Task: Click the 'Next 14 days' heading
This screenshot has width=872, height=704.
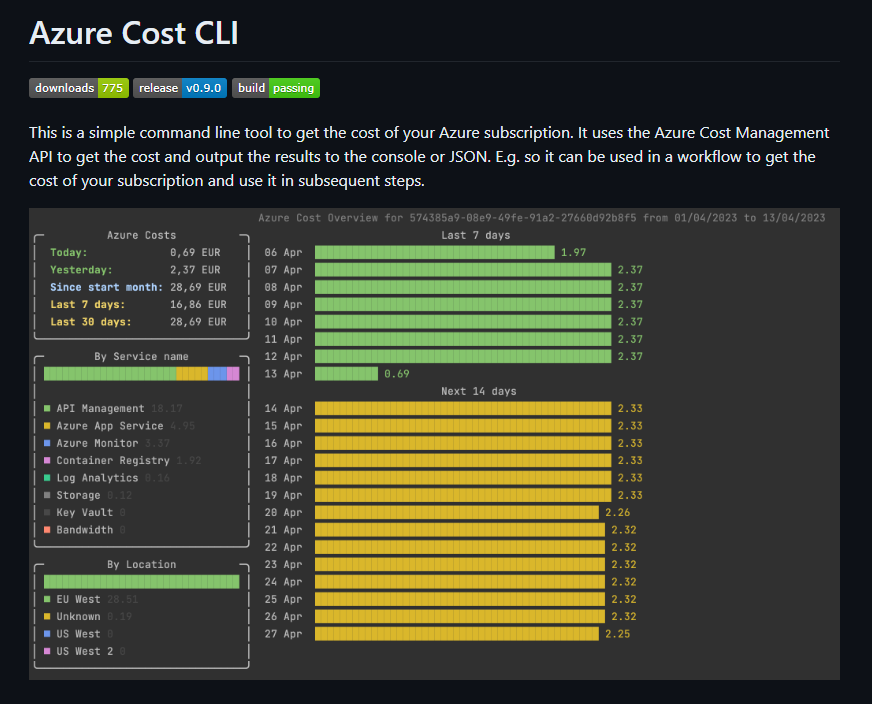Action: pos(479,391)
